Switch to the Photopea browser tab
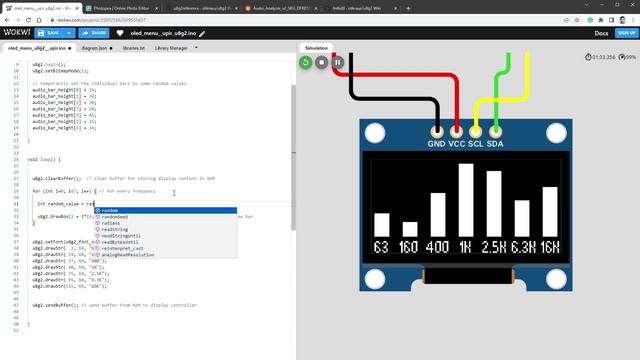 pos(121,8)
